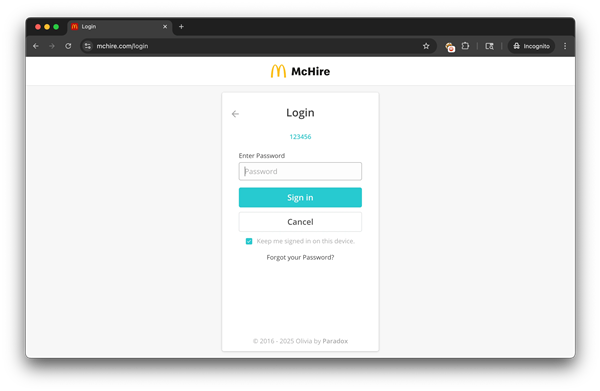
Task: Click the browser forward navigation arrow
Action: 52,46
